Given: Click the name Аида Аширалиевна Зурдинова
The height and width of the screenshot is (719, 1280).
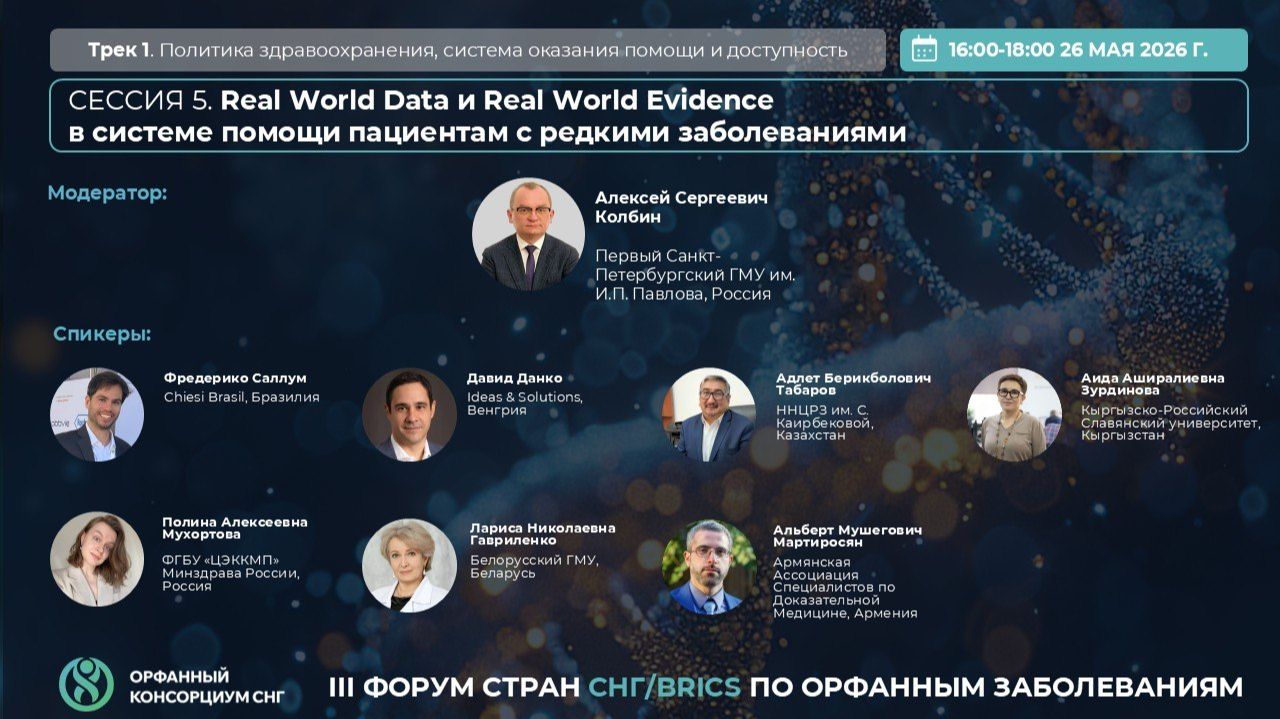Looking at the screenshot, I should [x=1152, y=384].
